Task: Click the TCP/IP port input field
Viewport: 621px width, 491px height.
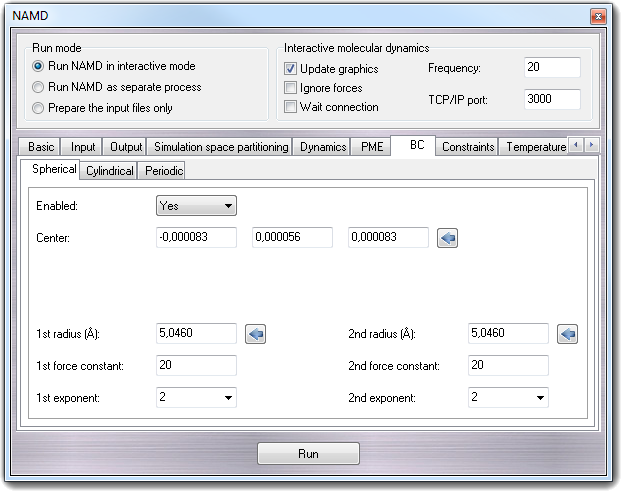Action: 552,99
